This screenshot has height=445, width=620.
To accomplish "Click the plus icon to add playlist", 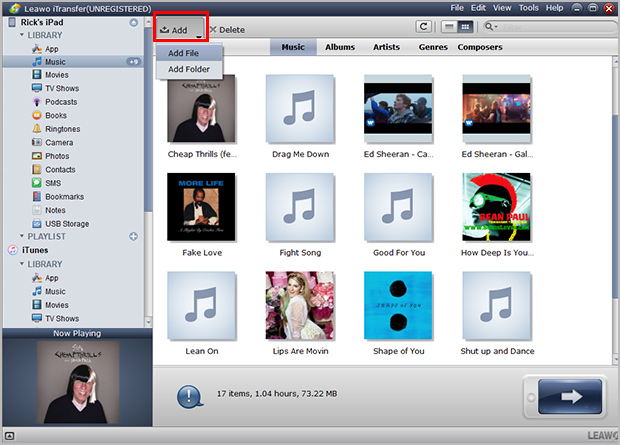I will click(x=134, y=237).
